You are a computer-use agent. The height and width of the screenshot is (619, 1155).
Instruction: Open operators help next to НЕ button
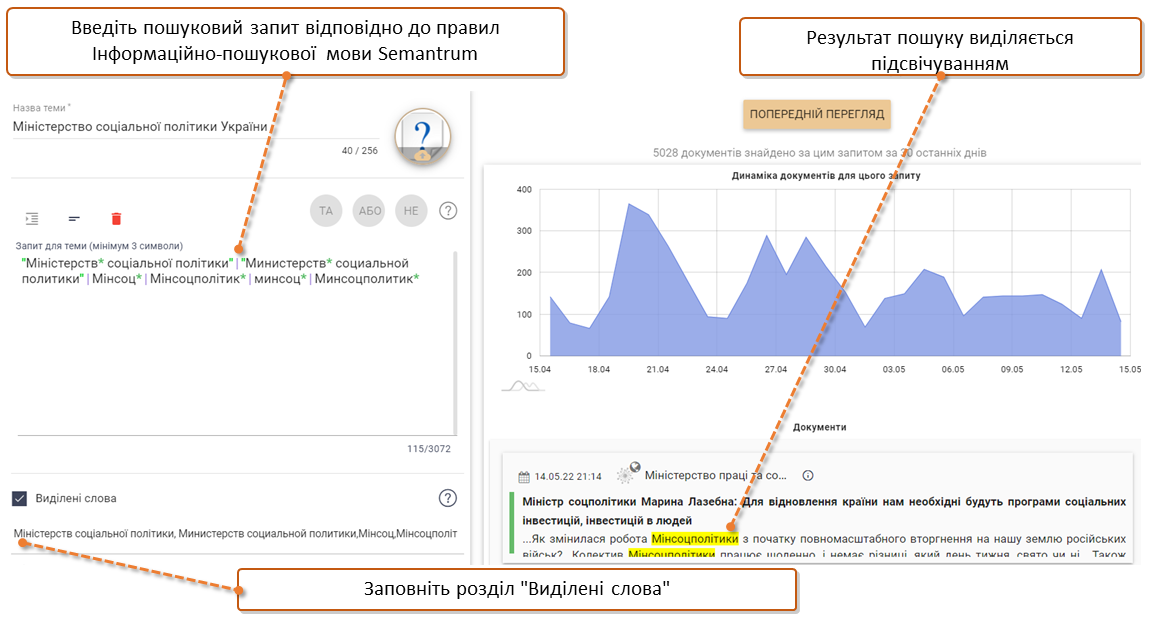tap(448, 211)
